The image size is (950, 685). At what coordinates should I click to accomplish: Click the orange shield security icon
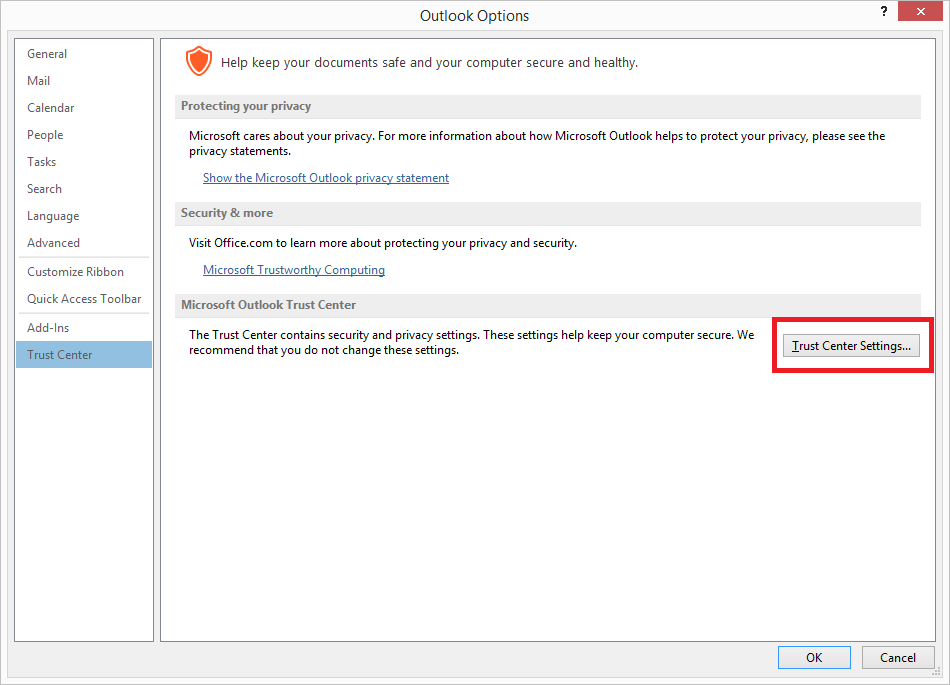tap(199, 62)
